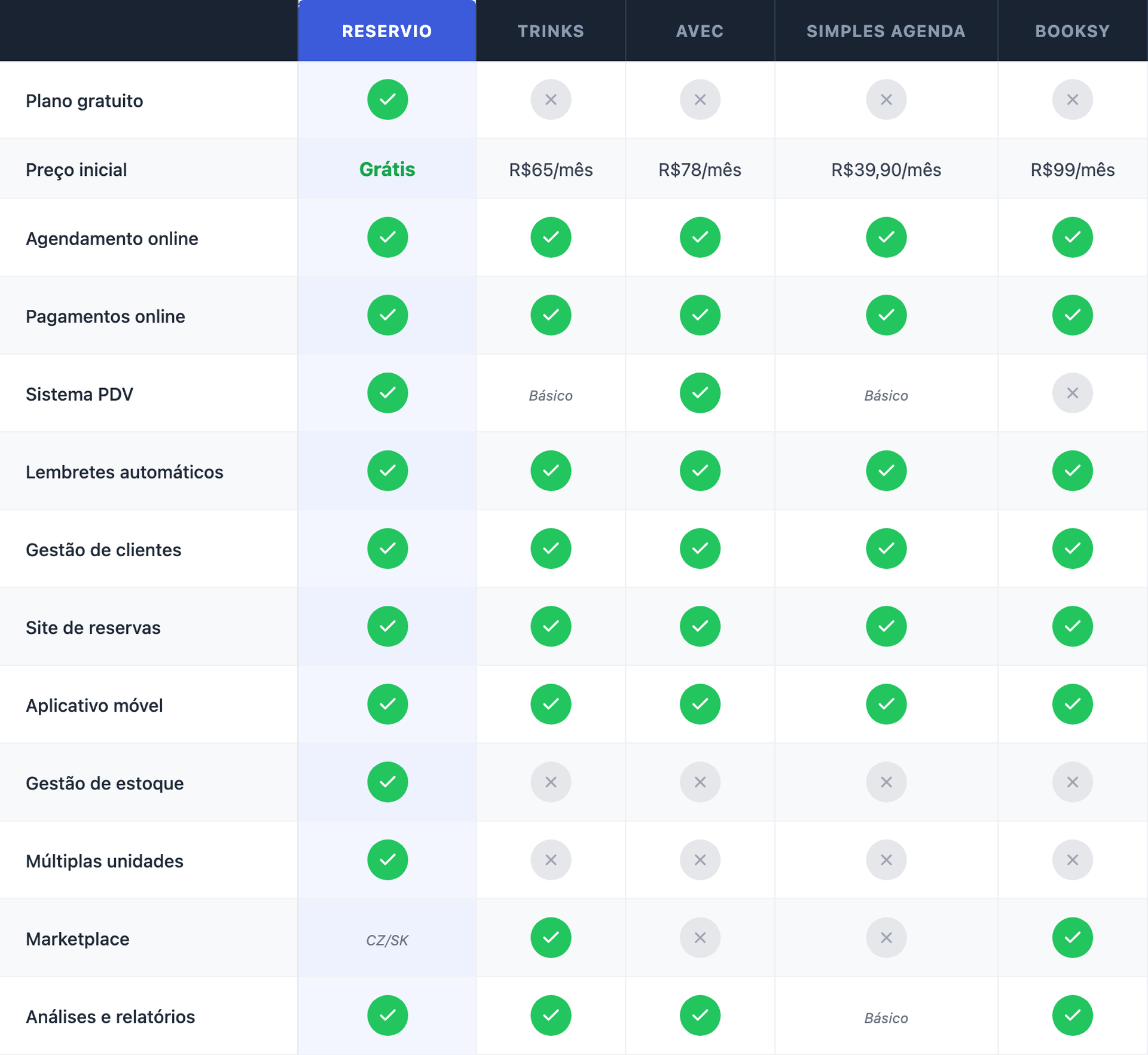Click Simples Agenda's Pagamentos online checkmark
This screenshot has width=1148, height=1055.
886,315
